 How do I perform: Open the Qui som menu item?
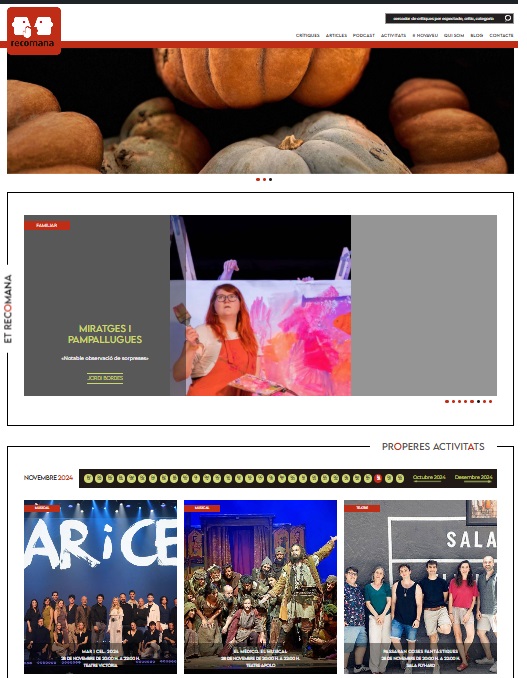tap(454, 35)
